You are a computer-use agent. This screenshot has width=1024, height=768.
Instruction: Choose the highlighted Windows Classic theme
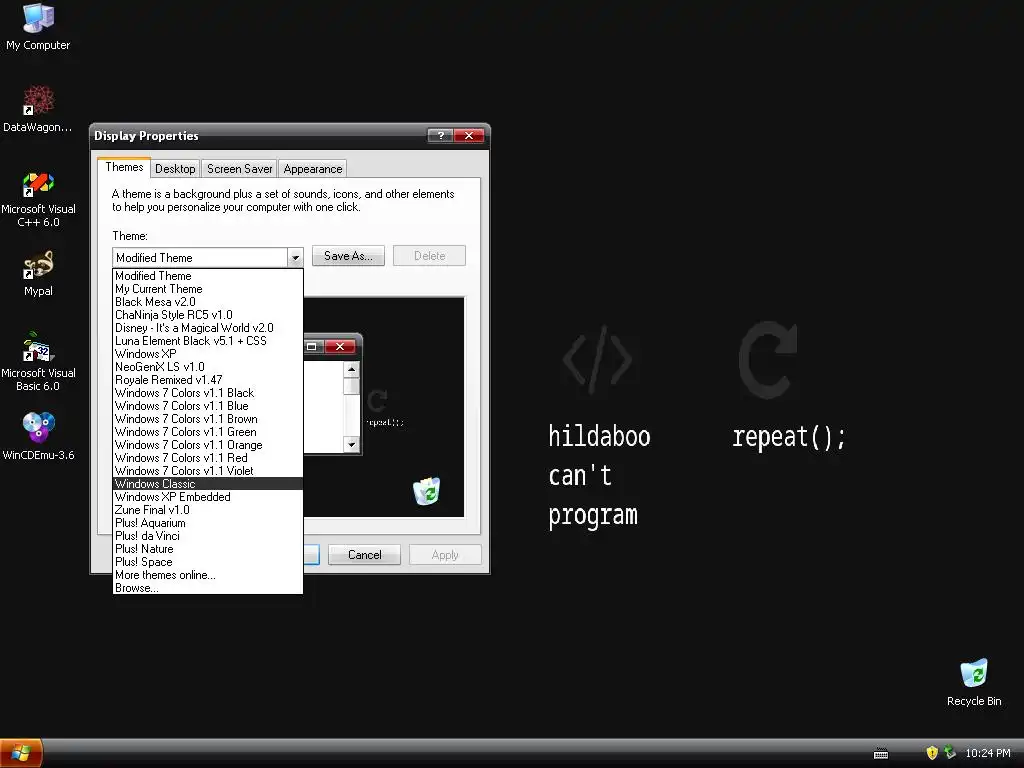[208, 484]
